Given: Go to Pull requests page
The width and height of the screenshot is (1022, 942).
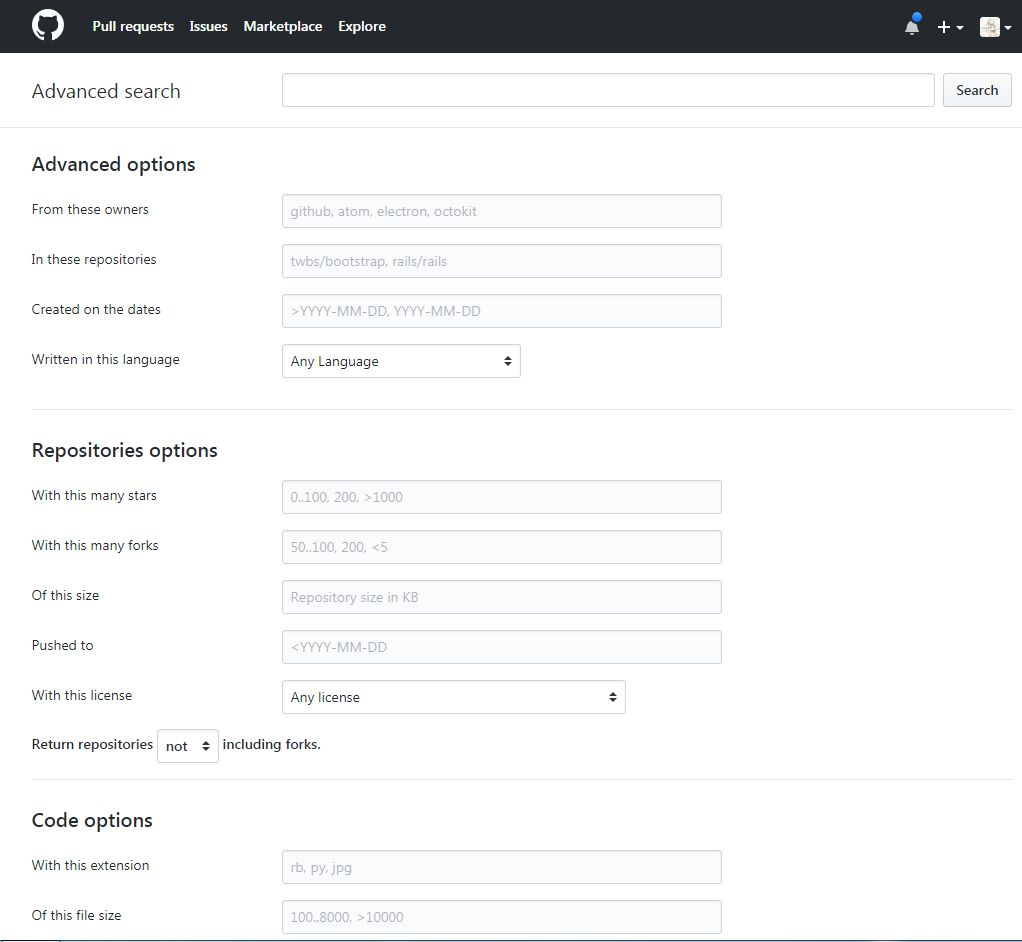Looking at the screenshot, I should [133, 26].
